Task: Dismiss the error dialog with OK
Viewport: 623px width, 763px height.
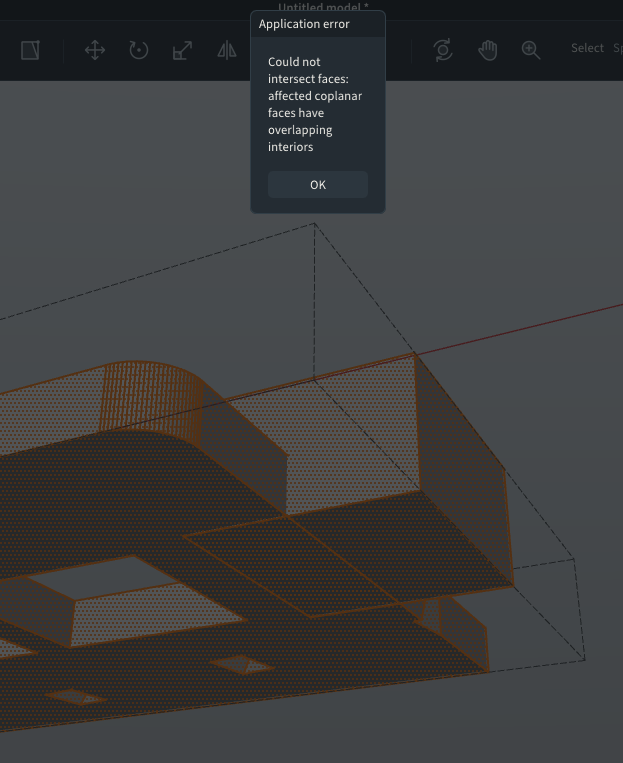Action: point(318,184)
